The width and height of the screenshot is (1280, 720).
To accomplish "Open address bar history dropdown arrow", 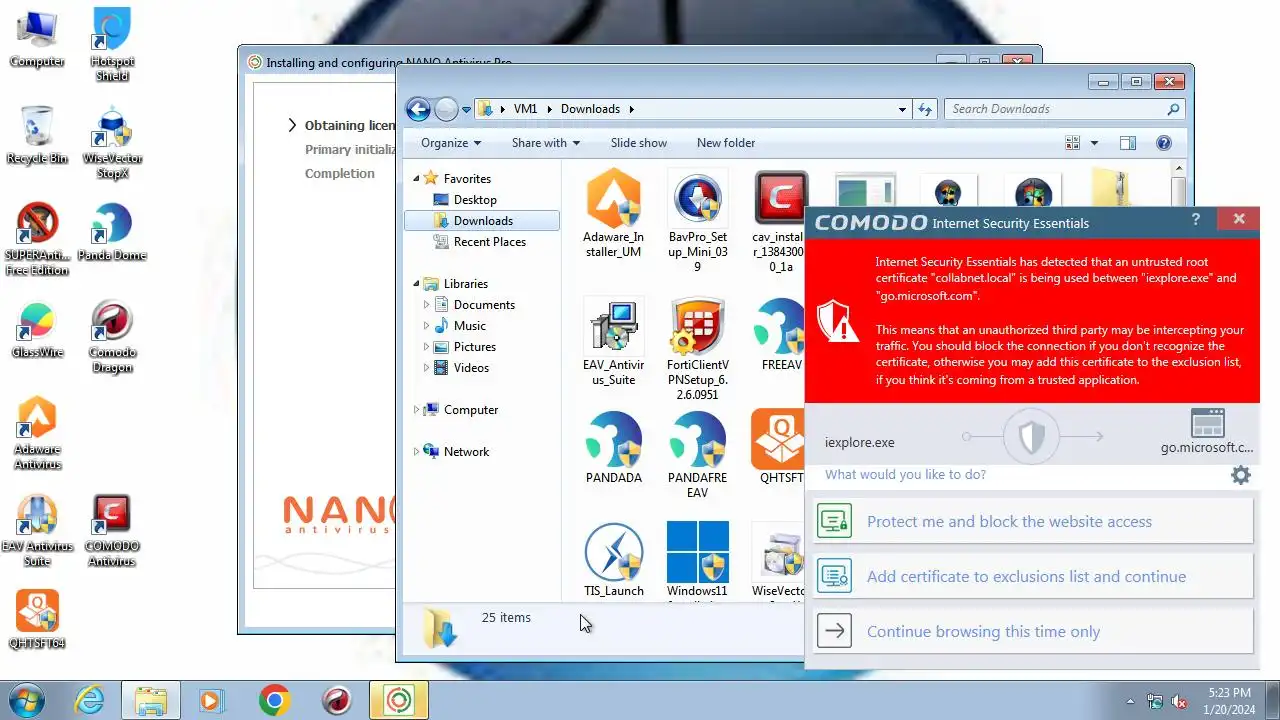I will click(902, 109).
